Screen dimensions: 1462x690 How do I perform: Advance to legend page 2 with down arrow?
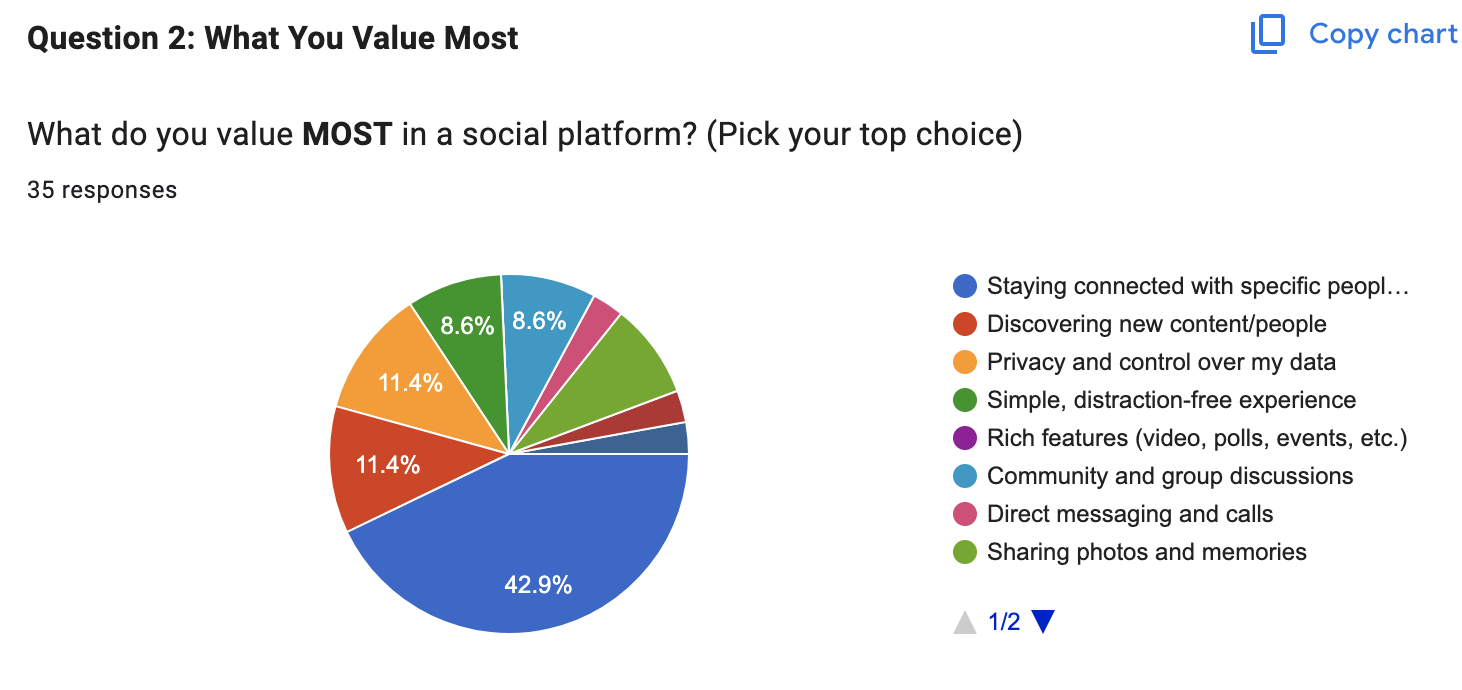coord(1045,620)
